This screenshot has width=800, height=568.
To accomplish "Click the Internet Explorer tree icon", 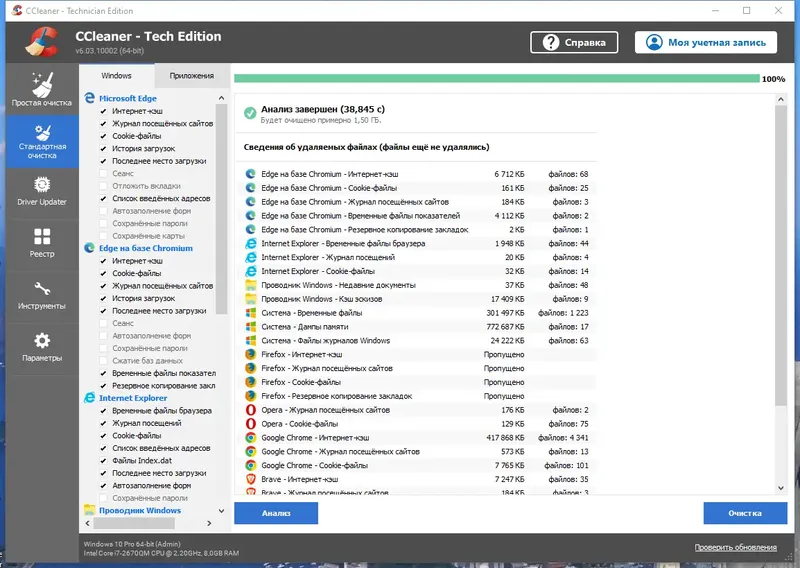I will click(x=90, y=398).
